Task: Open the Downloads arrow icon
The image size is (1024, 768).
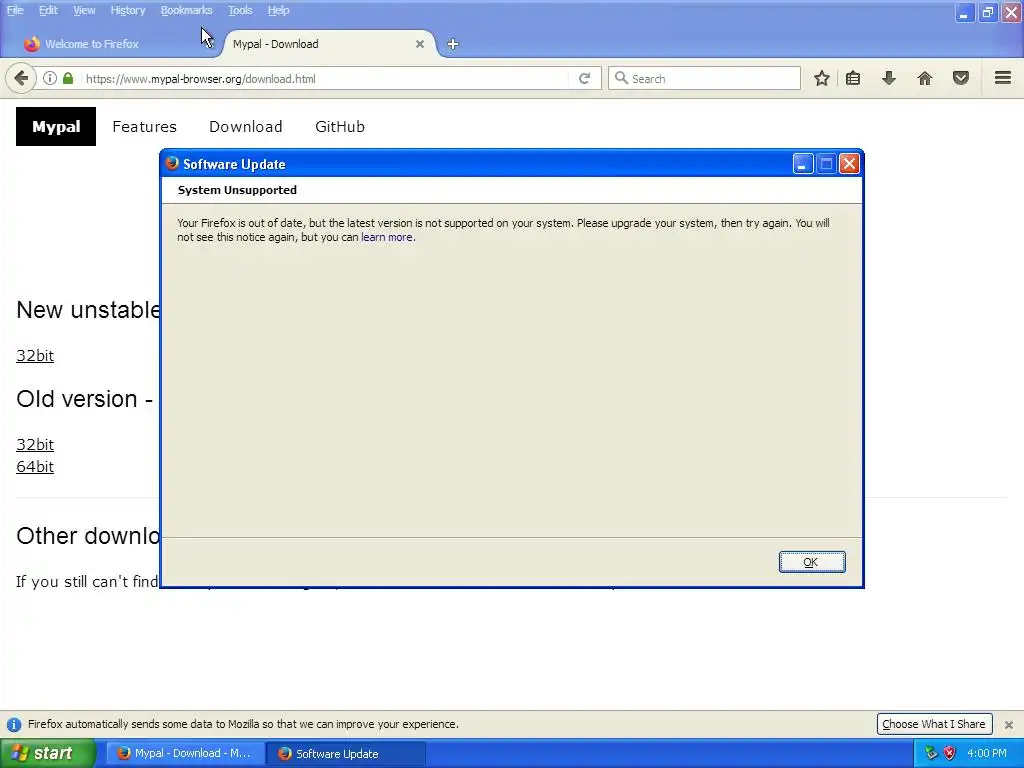Action: [889, 78]
